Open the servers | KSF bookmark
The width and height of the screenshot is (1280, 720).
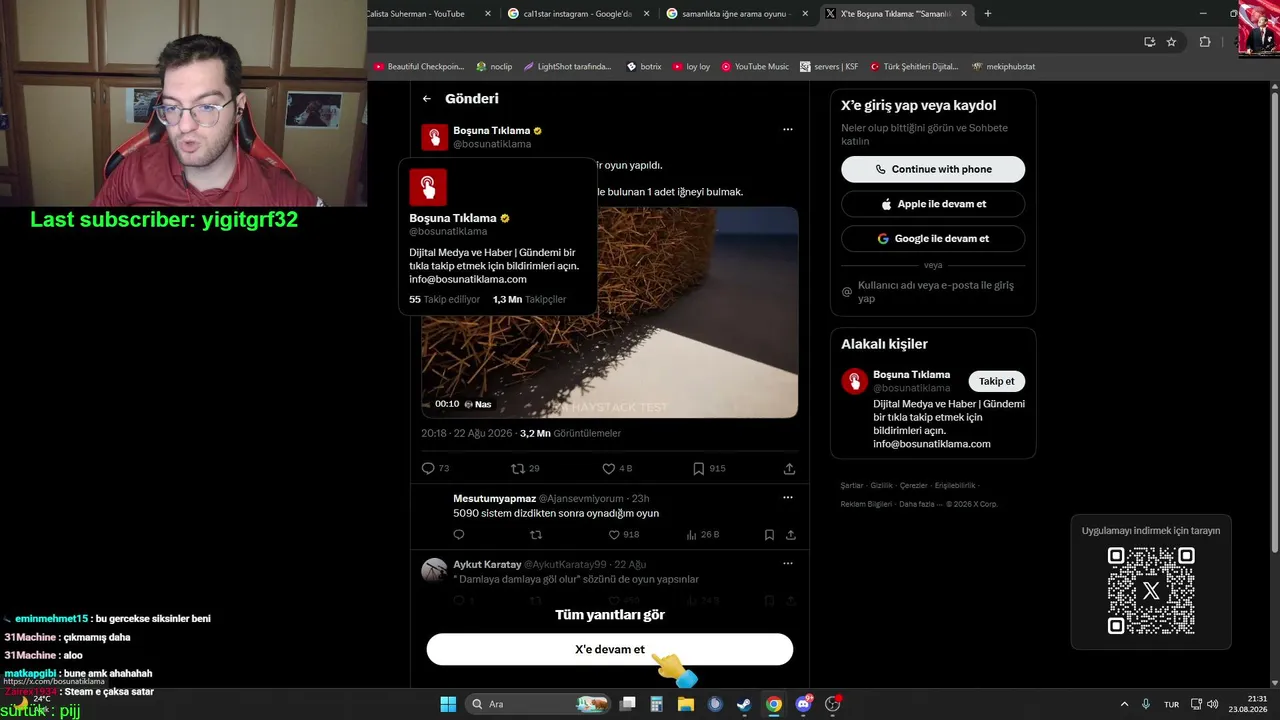coord(829,67)
